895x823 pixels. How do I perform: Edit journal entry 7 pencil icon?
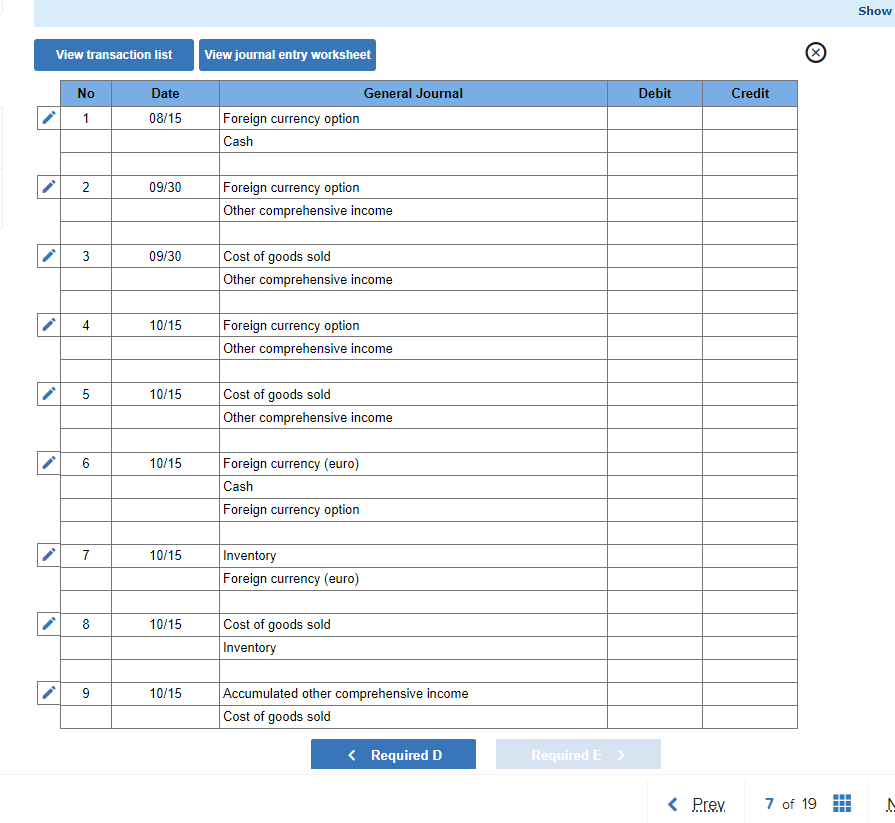tap(49, 555)
